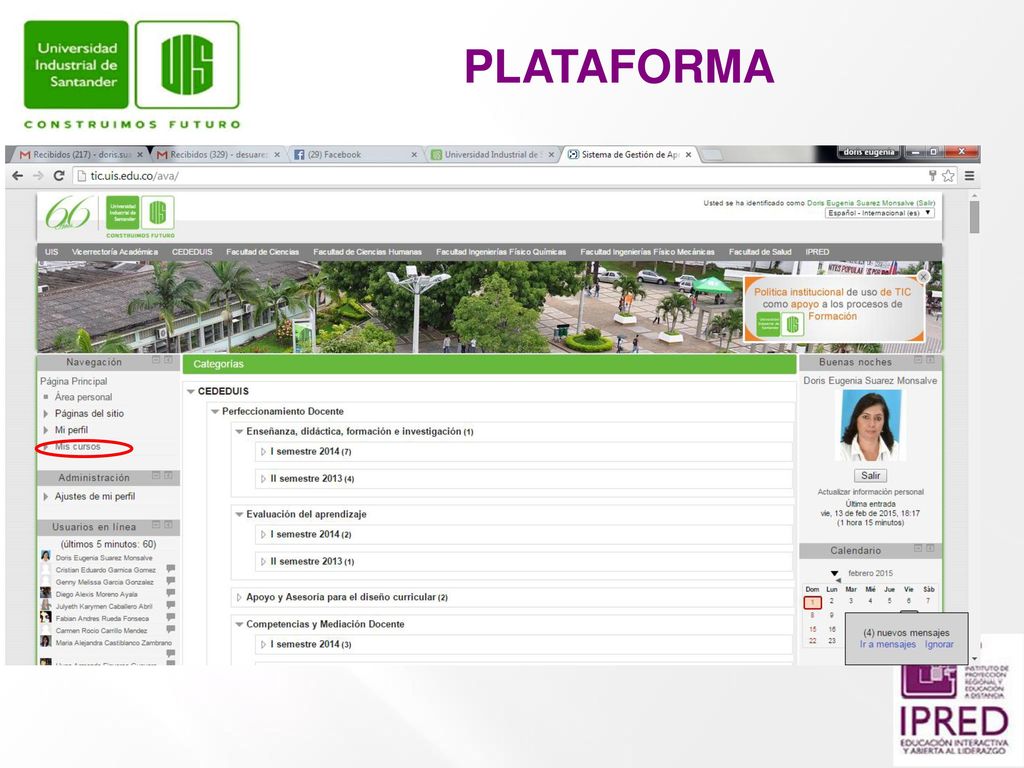Open Facultad de Ciencias menu

pos(263,251)
